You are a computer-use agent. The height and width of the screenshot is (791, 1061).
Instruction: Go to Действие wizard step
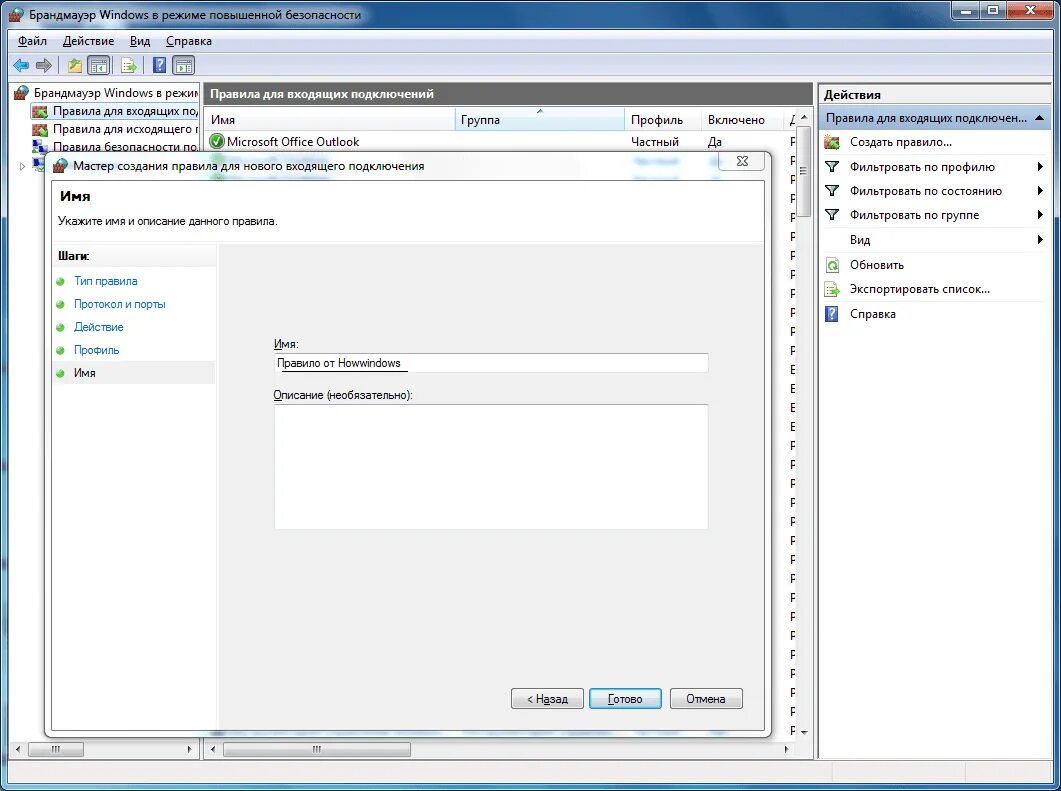tap(99, 327)
